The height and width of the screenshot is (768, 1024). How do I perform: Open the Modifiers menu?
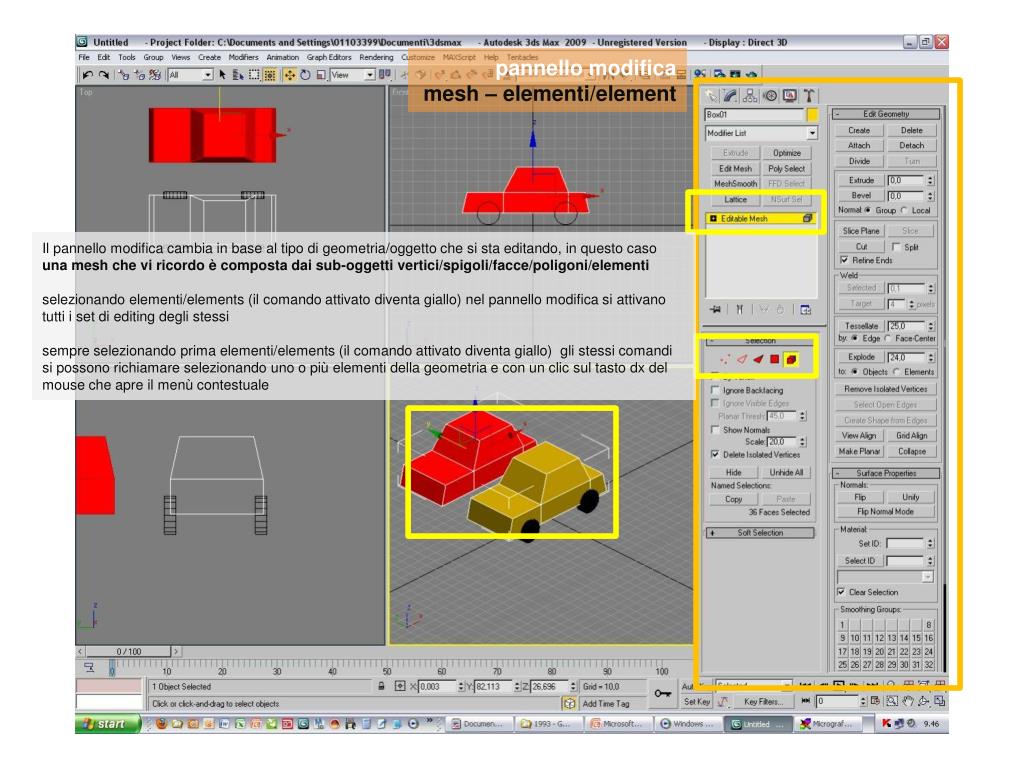pyautogui.click(x=244, y=57)
